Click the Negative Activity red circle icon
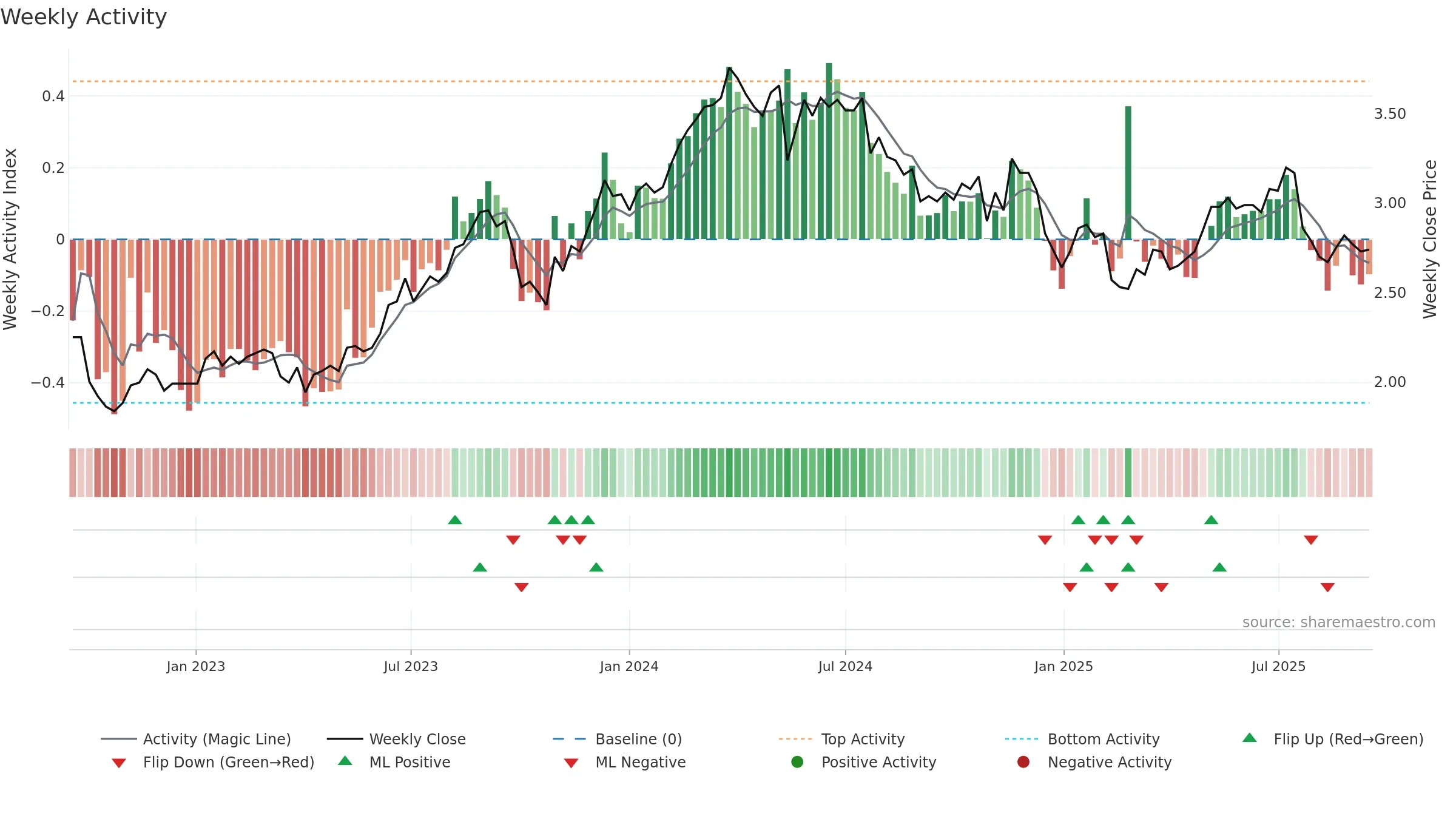Screen dimensions: 1456x819 [x=1023, y=761]
